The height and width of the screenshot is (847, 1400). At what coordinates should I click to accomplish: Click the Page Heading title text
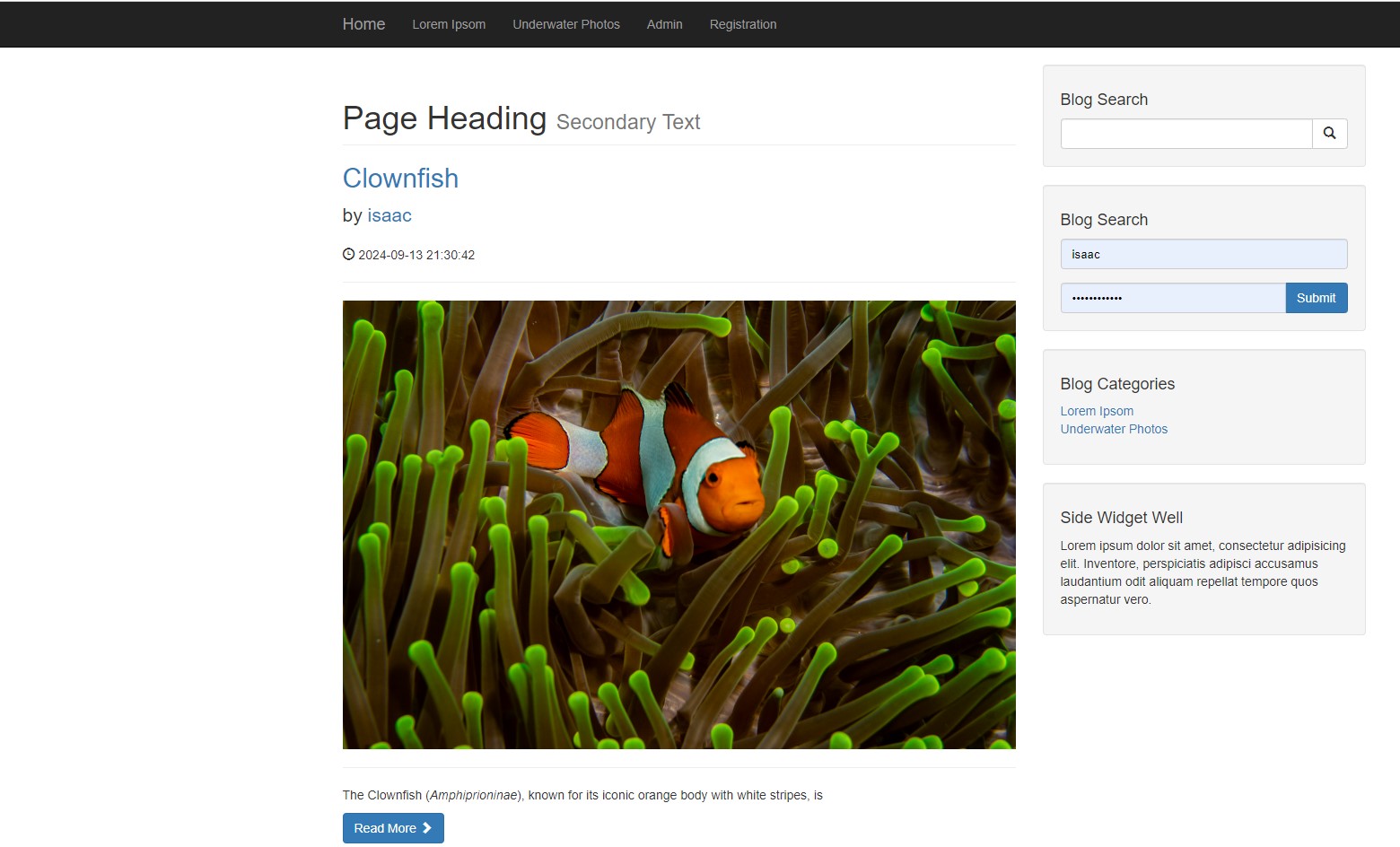pos(444,118)
